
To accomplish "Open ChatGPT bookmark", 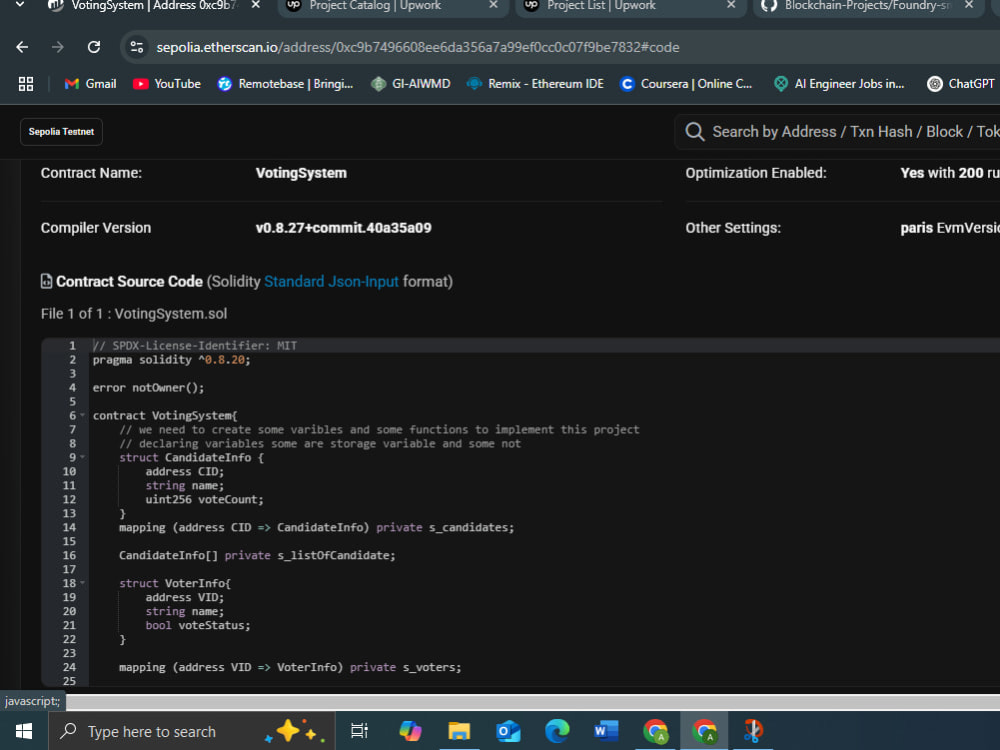I will point(961,84).
